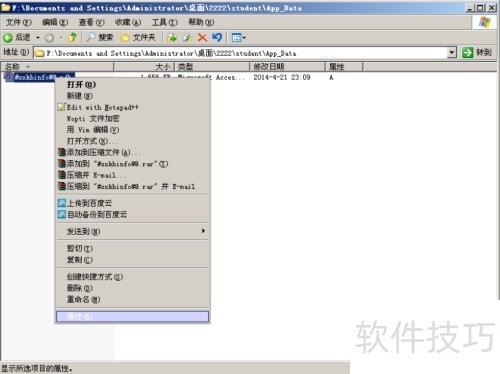500x374 pixels.
Task: Click the green Back arrow icon
Action: click(8, 38)
